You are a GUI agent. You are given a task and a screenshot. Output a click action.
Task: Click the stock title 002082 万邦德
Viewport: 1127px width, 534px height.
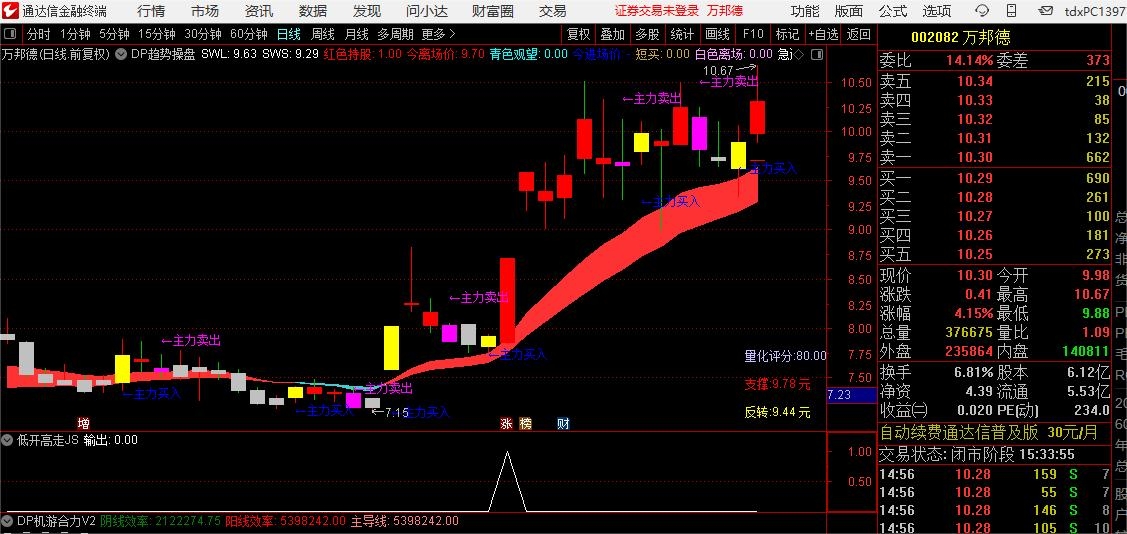point(961,39)
